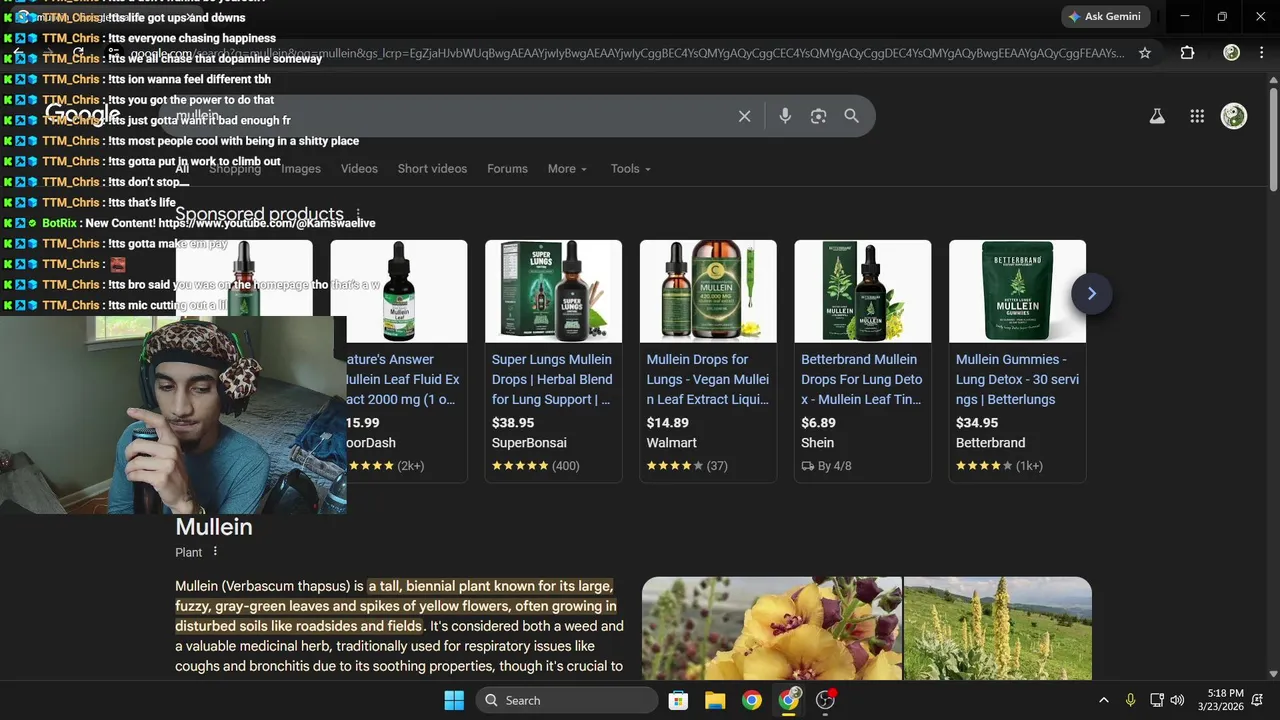The image size is (1280, 720).
Task: Open Sponsored products options menu
Action: pyautogui.click(x=357, y=215)
